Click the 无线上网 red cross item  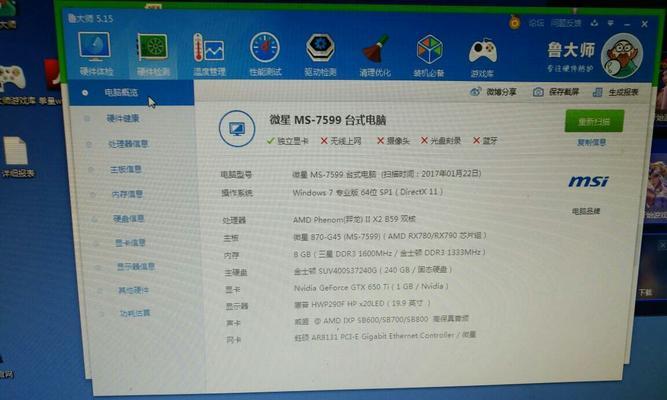point(341,141)
